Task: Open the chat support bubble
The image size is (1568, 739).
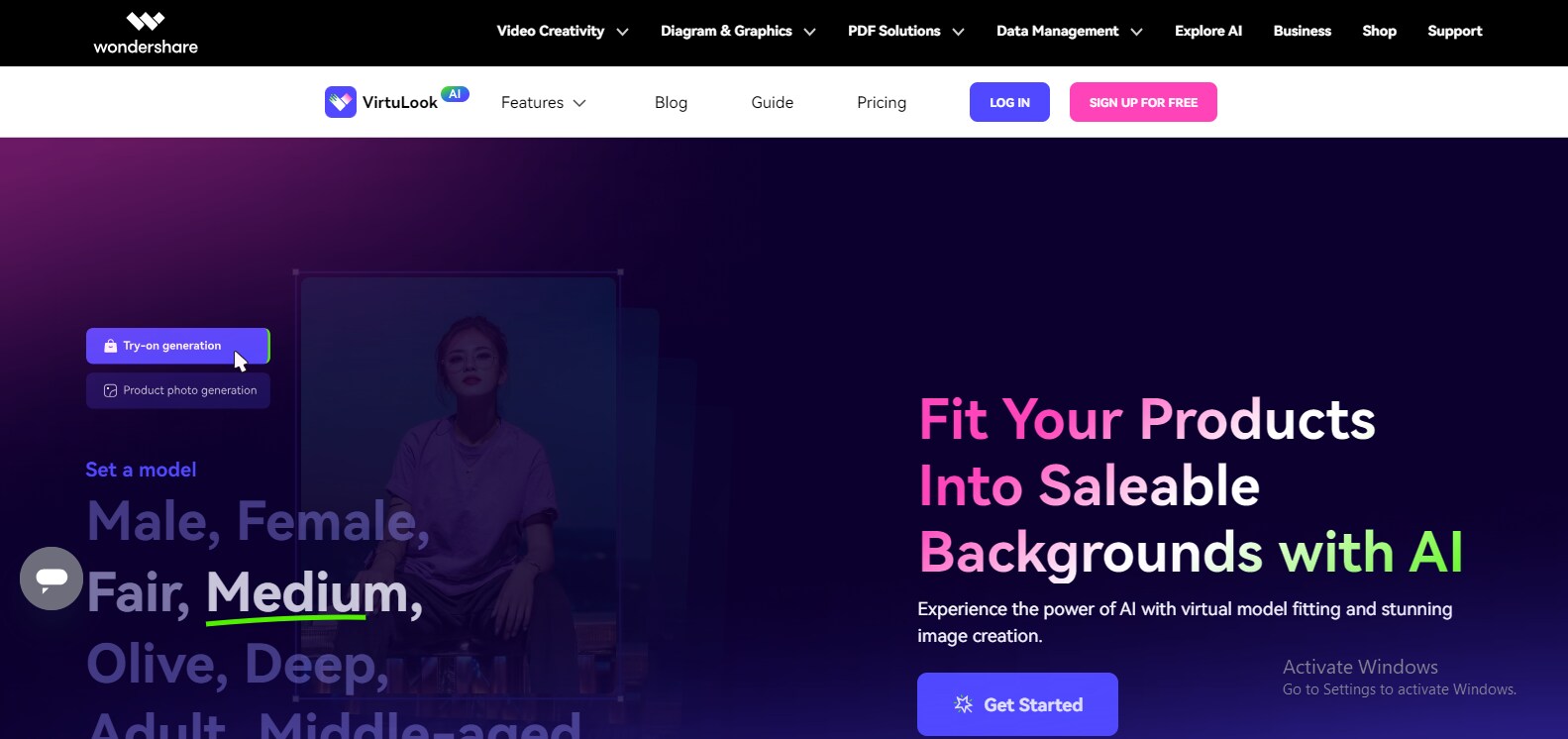Action: coord(52,579)
